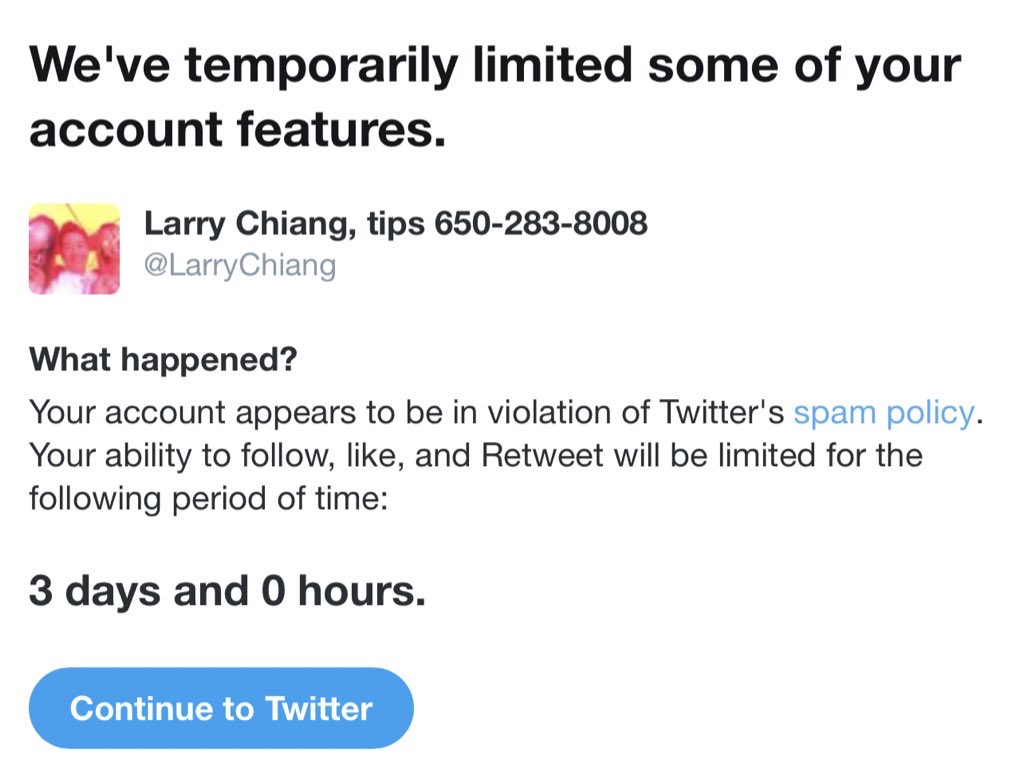Viewport: 1024px width, 777px height.
Task: Click the word "Twitter's" before spam policy
Action: pyautogui.click(x=722, y=412)
